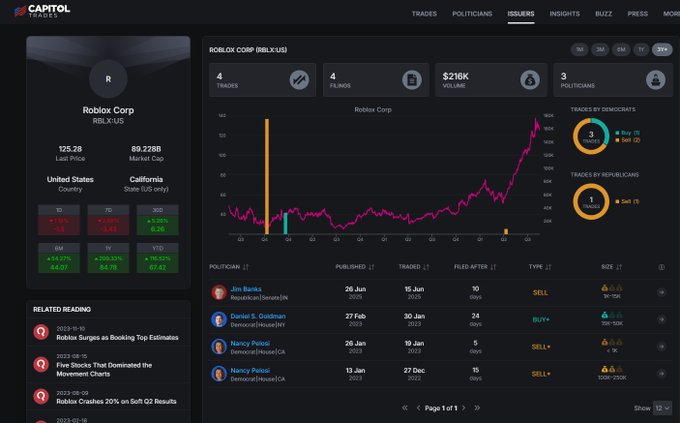The height and width of the screenshot is (423, 680).
Task: Click the politicians count icon
Action: click(656, 80)
